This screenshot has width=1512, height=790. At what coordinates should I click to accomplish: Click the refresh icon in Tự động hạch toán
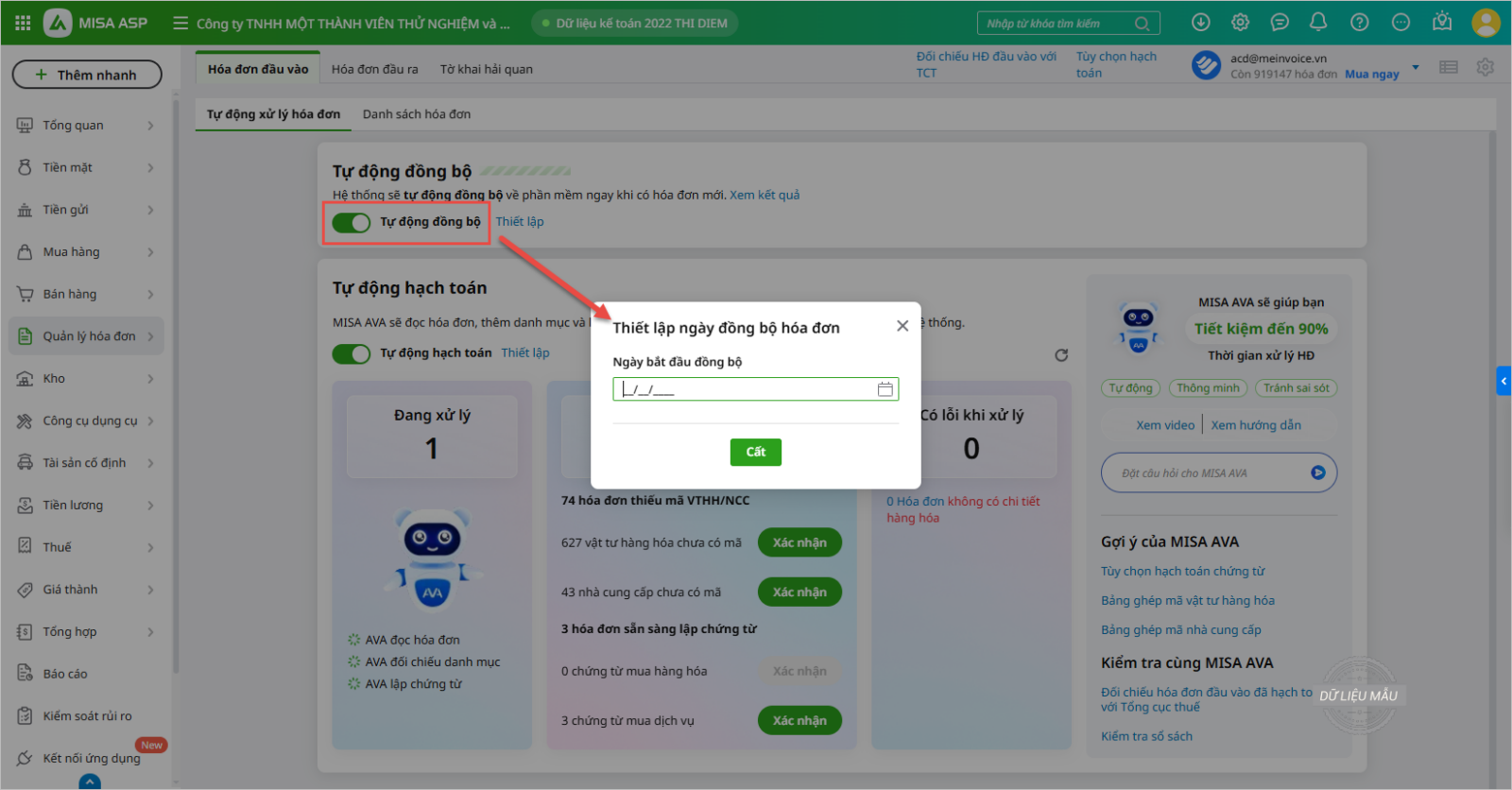(x=1061, y=355)
